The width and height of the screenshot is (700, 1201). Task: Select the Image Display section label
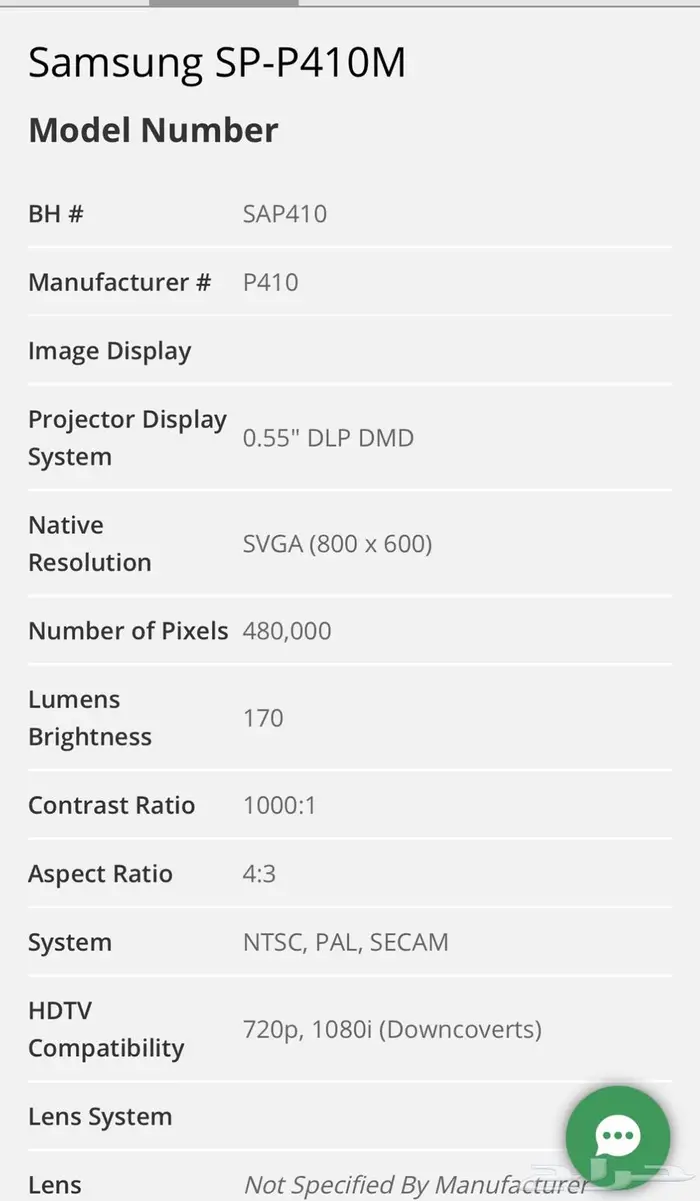pos(109,351)
